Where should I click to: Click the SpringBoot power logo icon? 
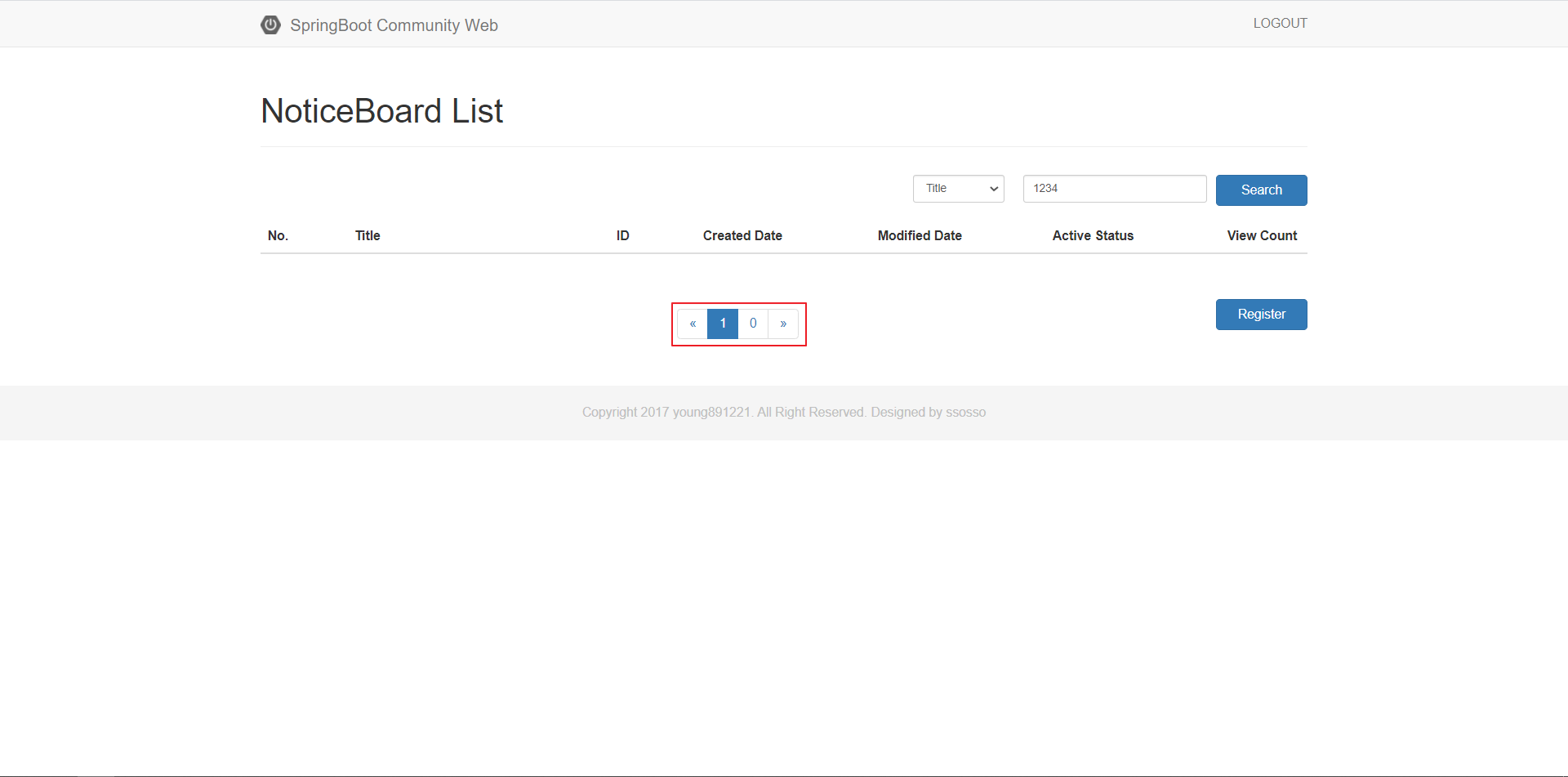tap(270, 25)
